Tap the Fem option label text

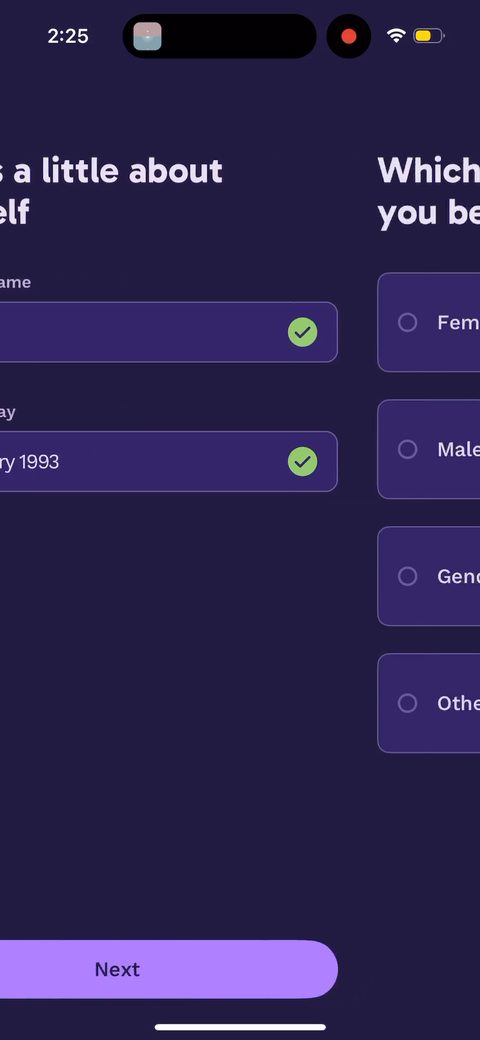click(x=458, y=322)
